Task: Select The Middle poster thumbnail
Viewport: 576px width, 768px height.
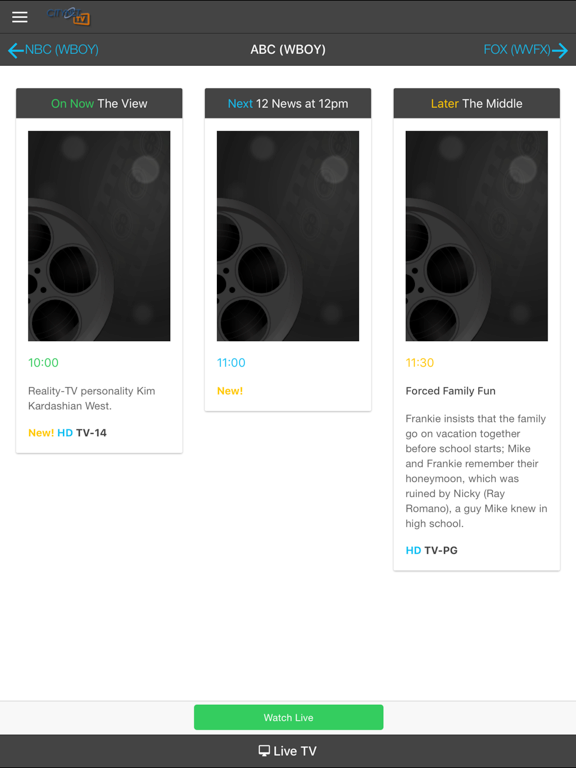Action: [x=477, y=236]
